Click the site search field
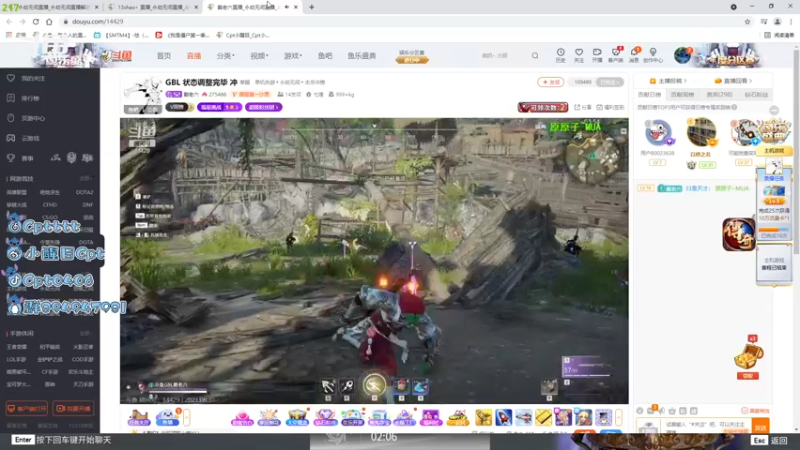800x450 pixels. 503,56
